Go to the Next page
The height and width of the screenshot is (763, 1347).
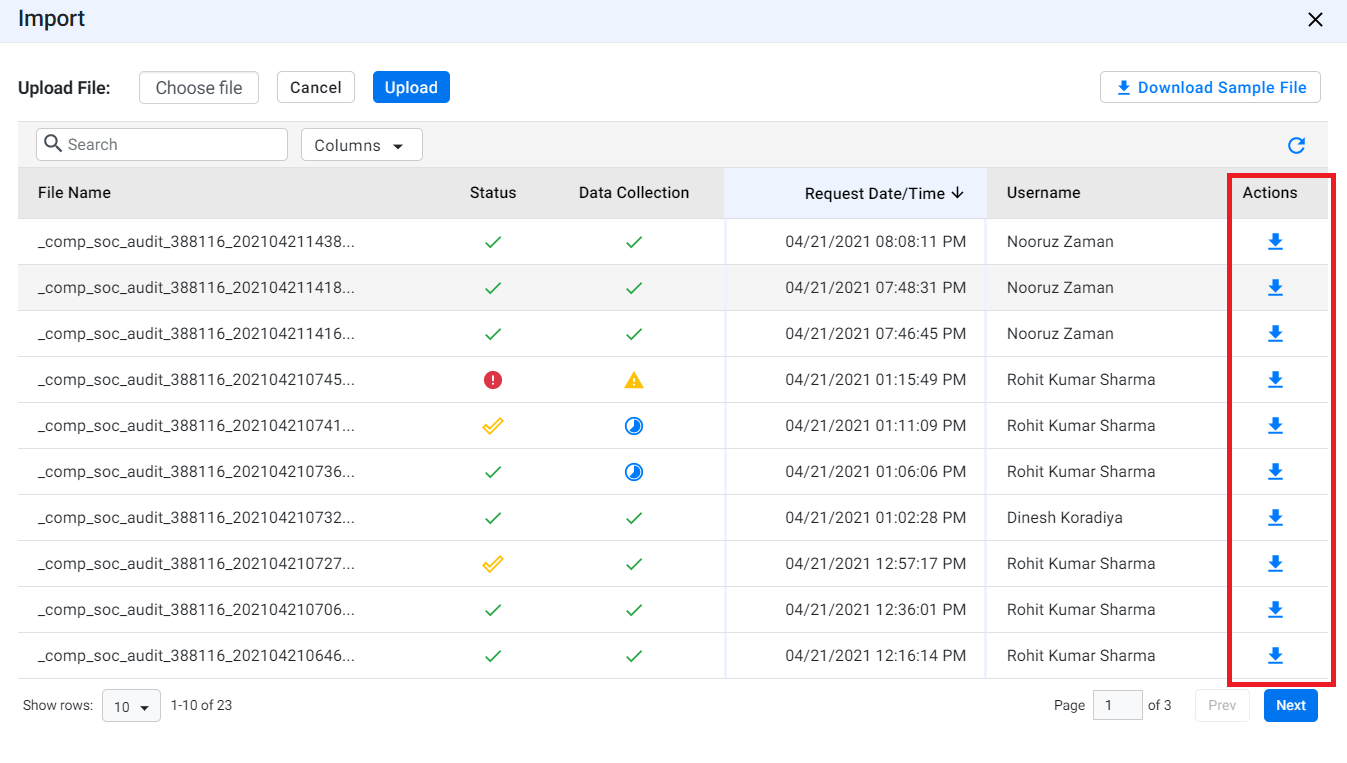(1291, 706)
